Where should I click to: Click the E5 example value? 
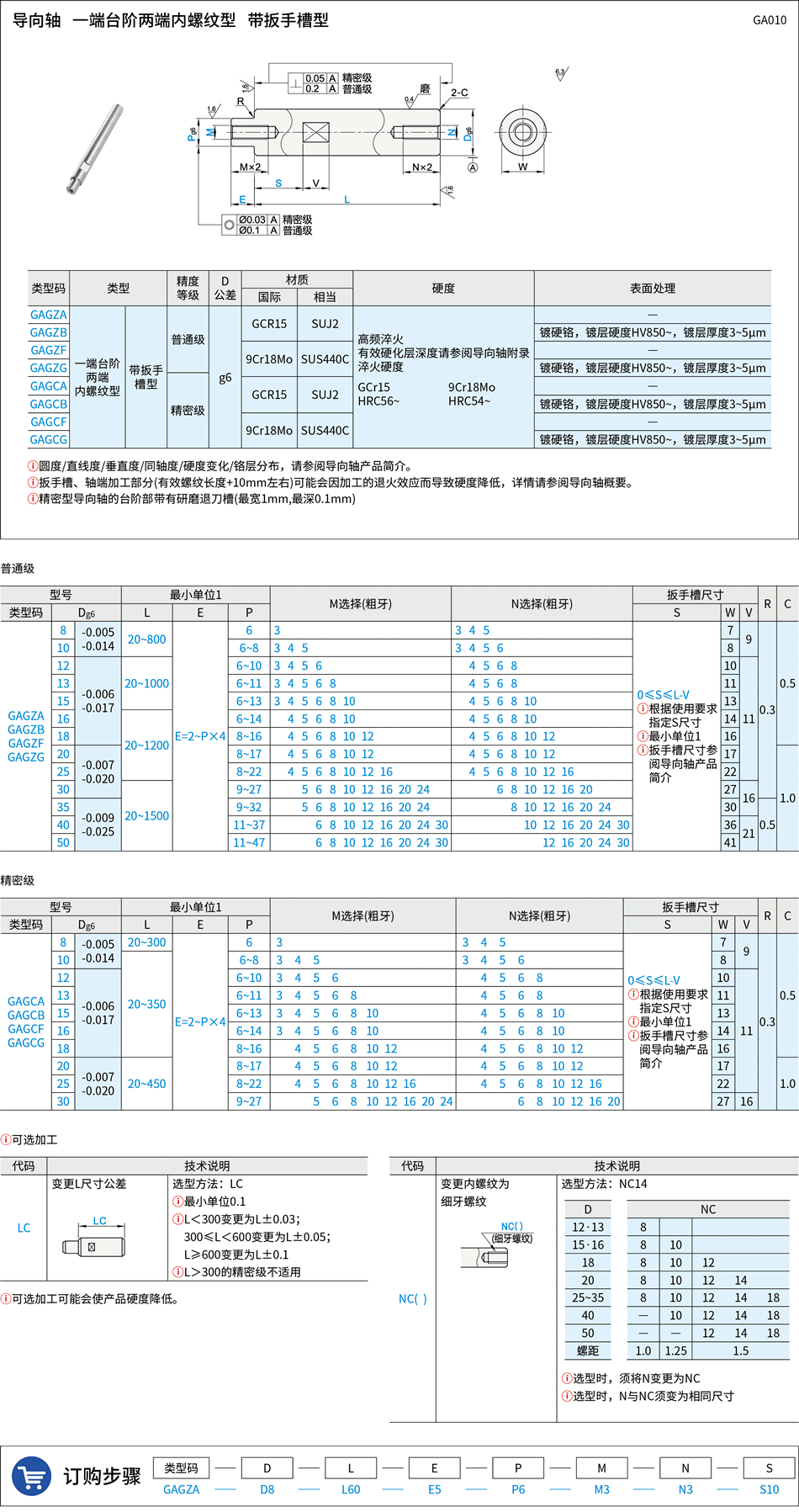(435, 1489)
